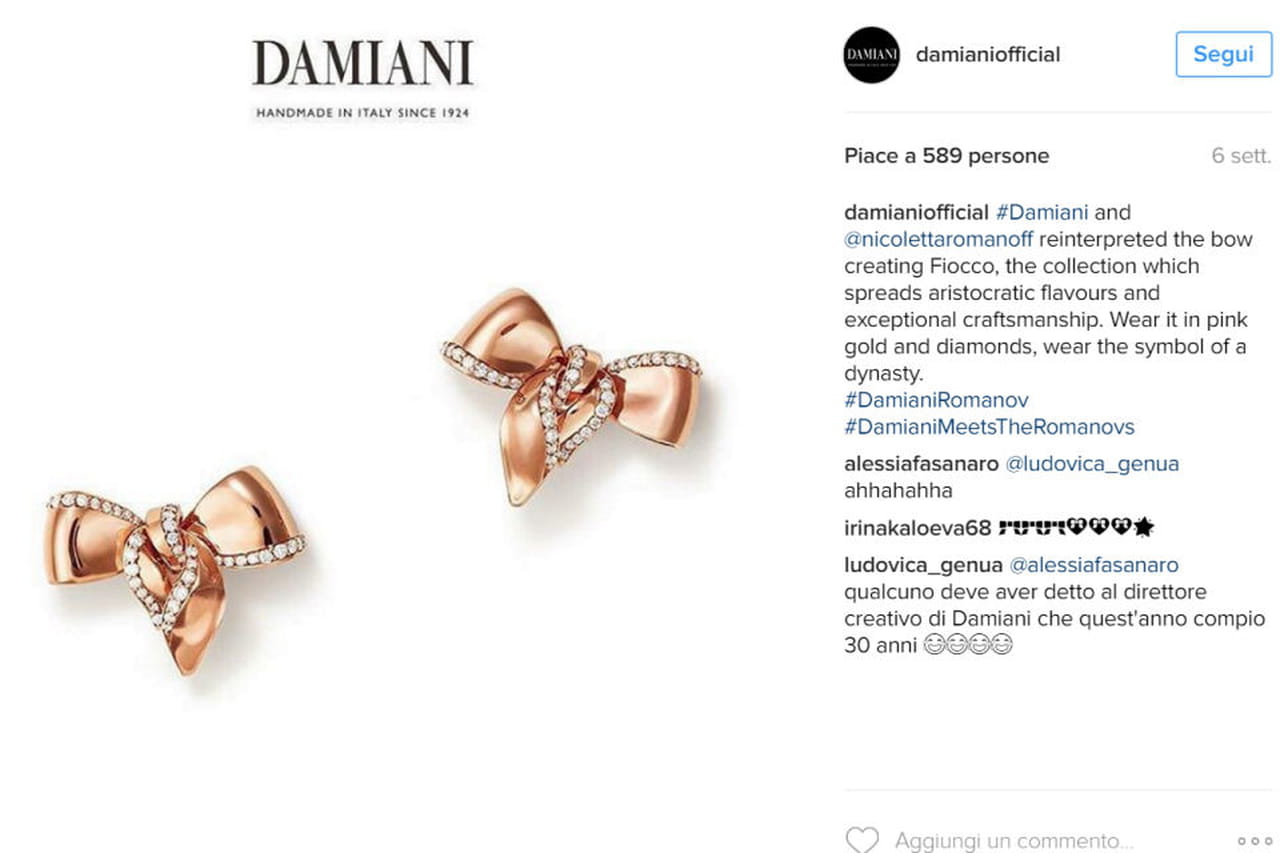This screenshot has height=853, width=1280.
Task: Click the ludovica_genua commenter username
Action: (x=923, y=565)
